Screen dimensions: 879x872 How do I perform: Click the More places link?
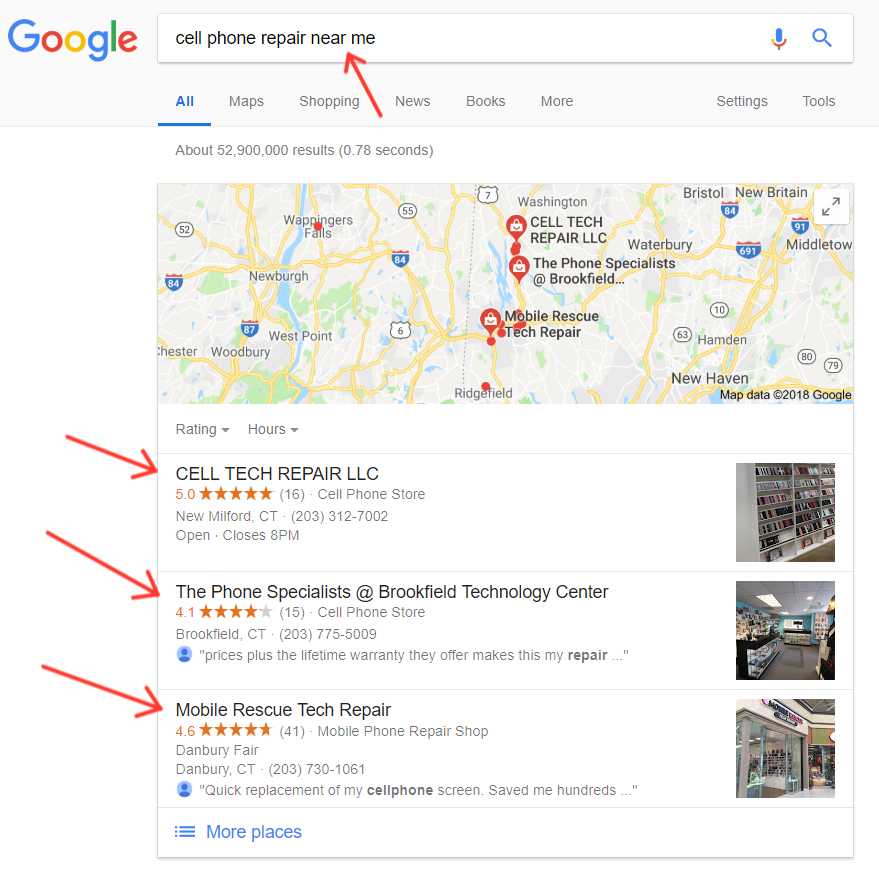[x=254, y=832]
